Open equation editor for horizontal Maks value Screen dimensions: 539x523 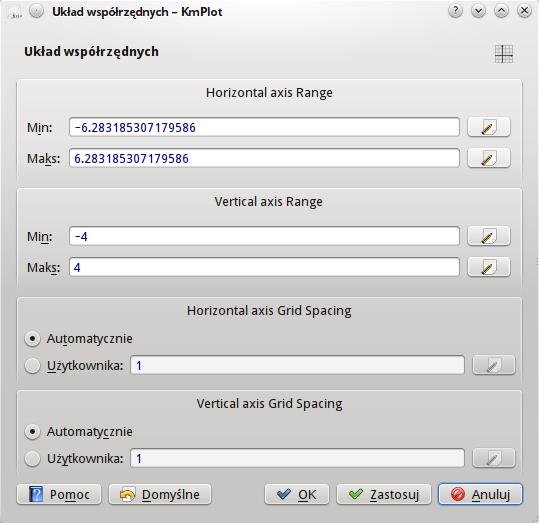point(488,158)
